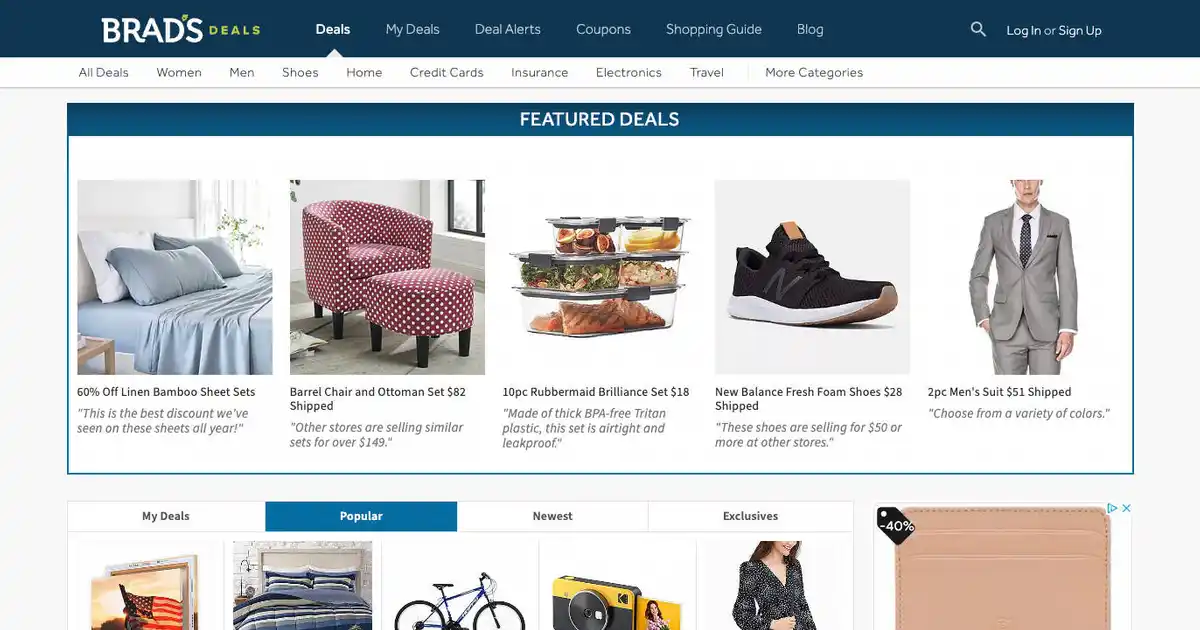Screen dimensions: 1200x630
Task: Open the Credit Cards category
Action: [446, 72]
